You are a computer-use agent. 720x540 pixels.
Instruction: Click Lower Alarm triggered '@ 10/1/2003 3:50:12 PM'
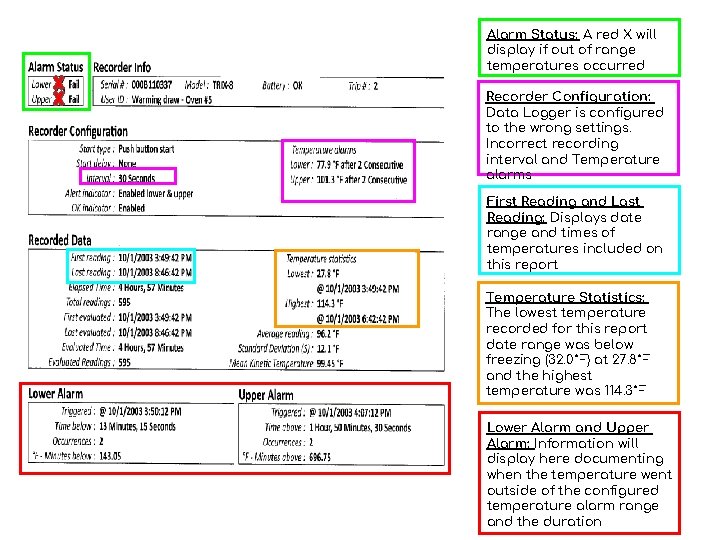click(x=140, y=411)
